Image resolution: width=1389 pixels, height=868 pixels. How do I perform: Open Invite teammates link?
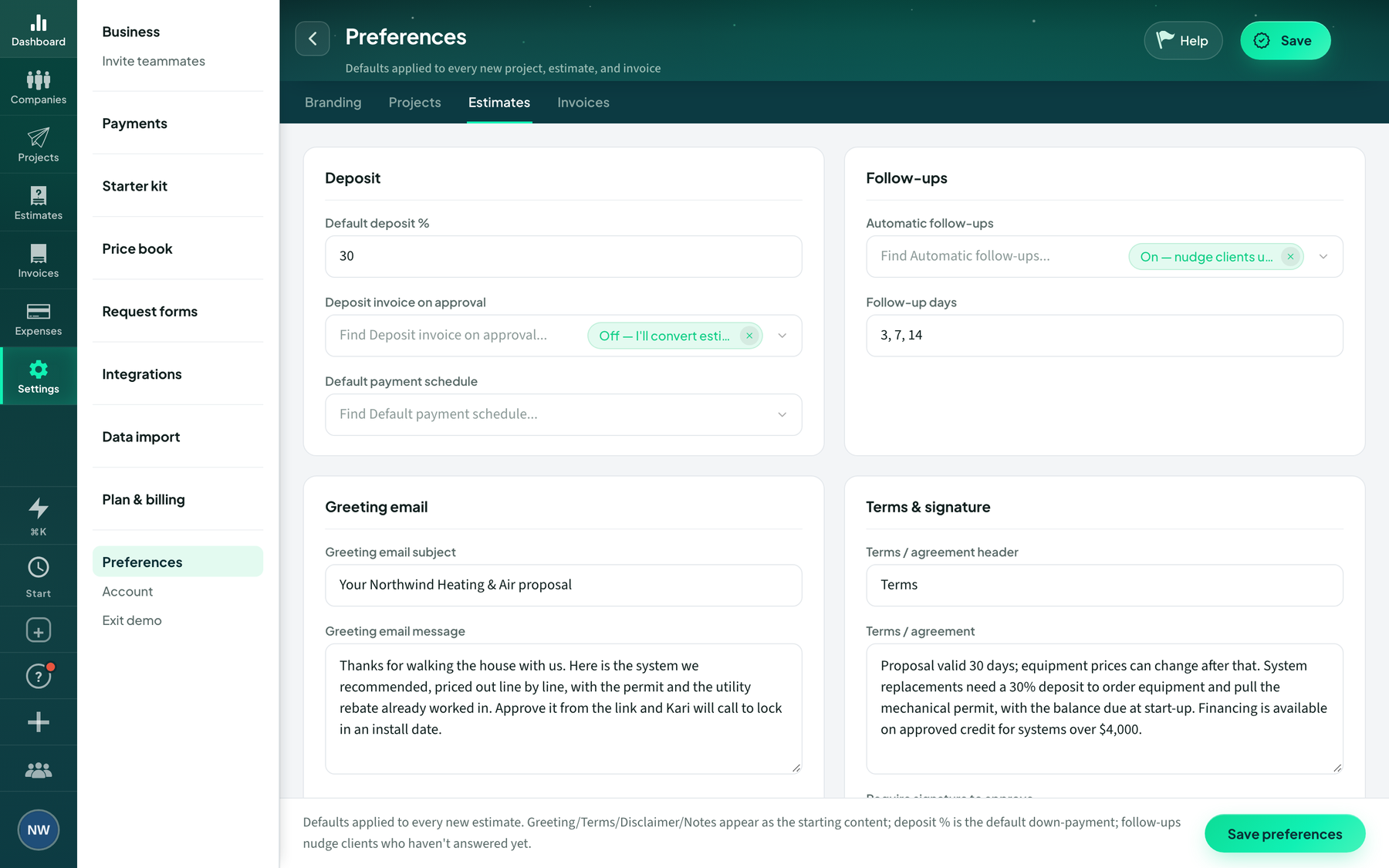154,61
